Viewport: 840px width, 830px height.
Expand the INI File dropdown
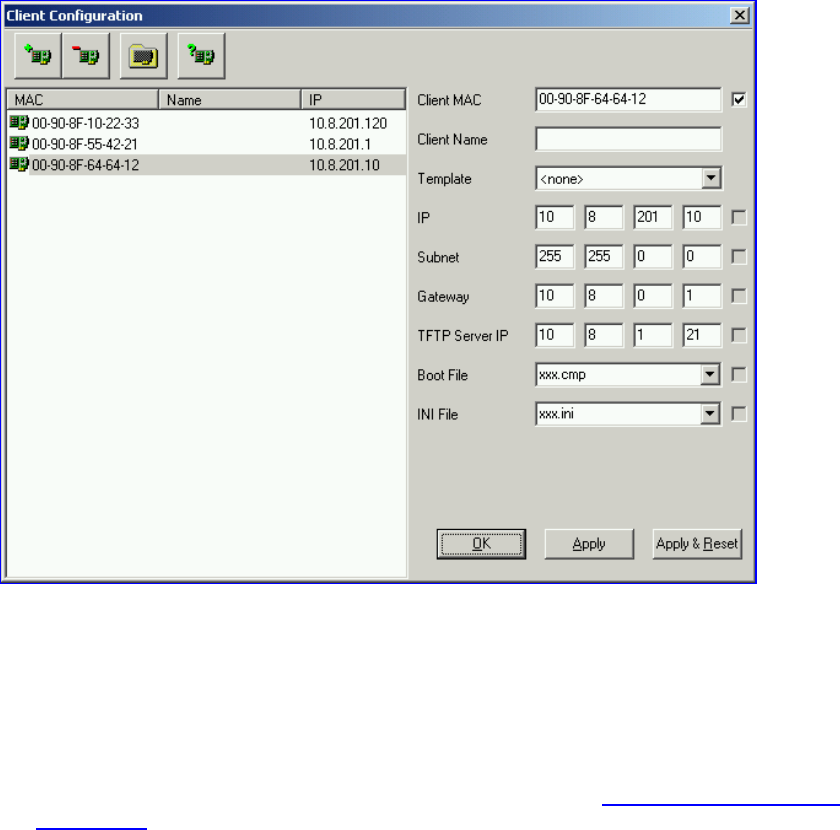(x=710, y=414)
